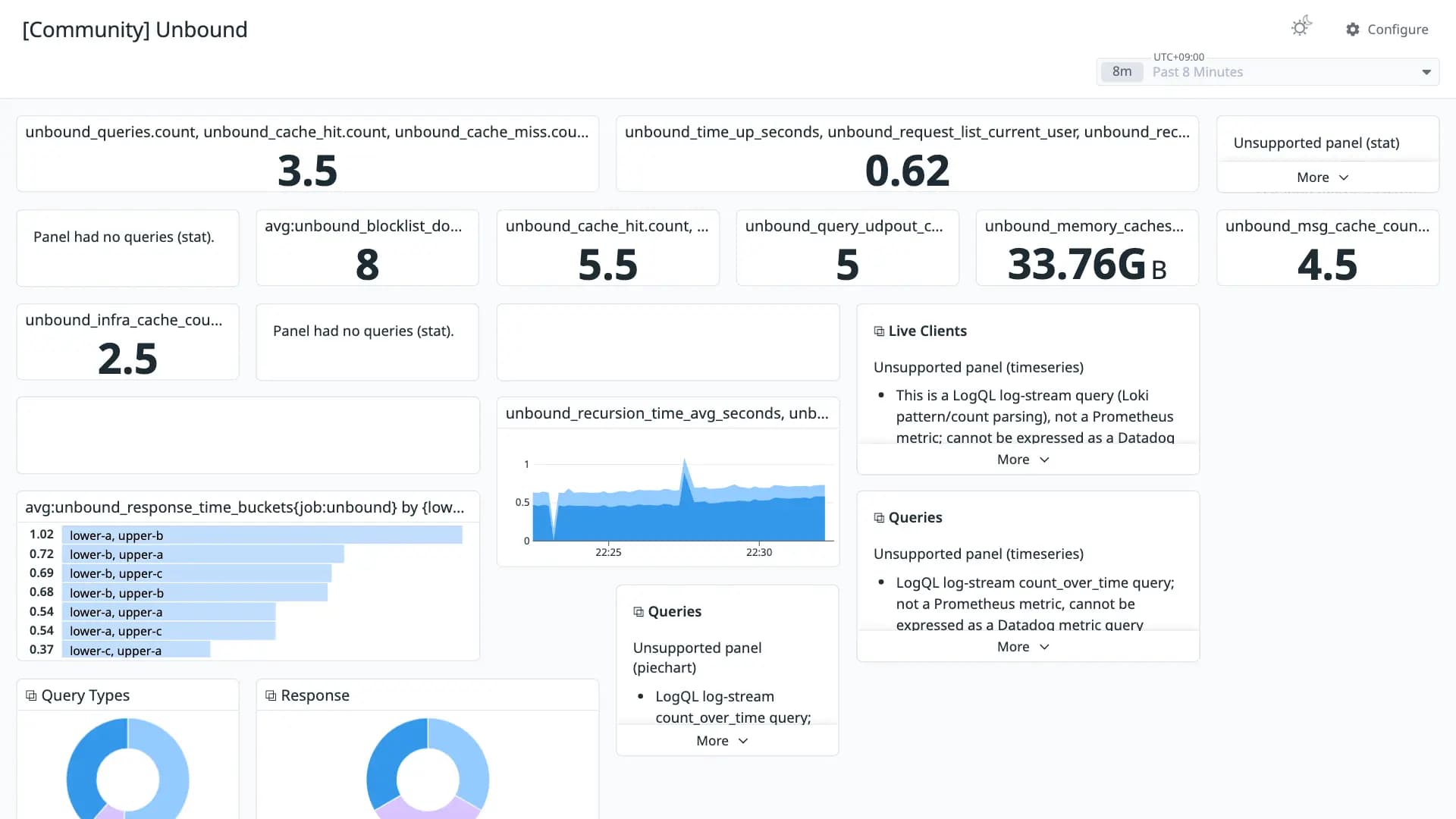Viewport: 1456px width, 819px height.
Task: Open the Past 8 Minutes time range dropdown
Action: click(x=1268, y=72)
